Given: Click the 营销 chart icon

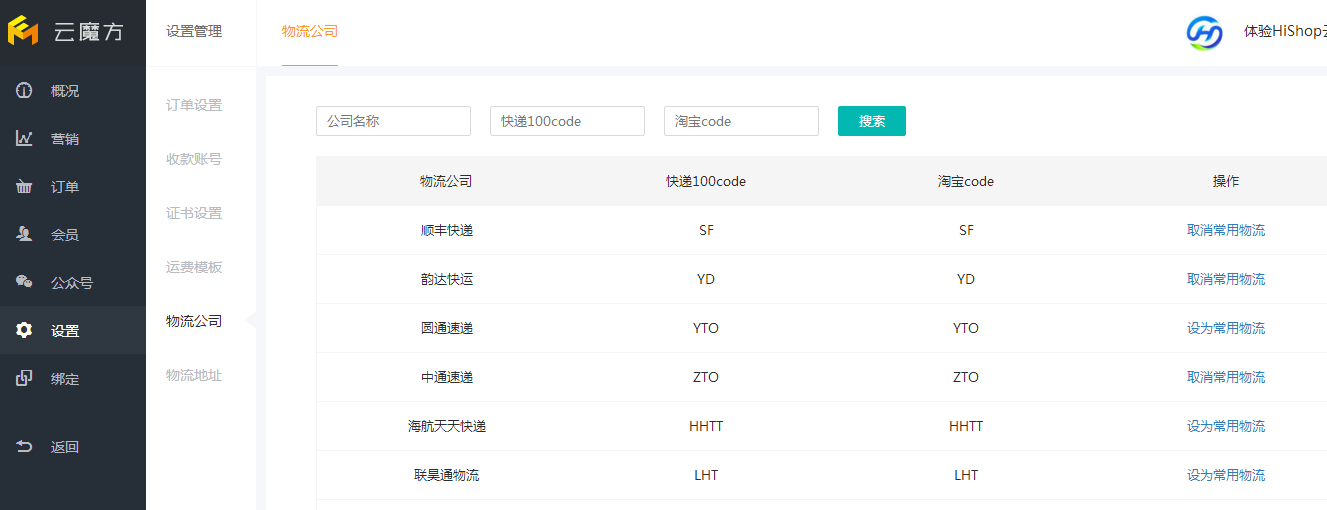Looking at the screenshot, I should (x=24, y=139).
